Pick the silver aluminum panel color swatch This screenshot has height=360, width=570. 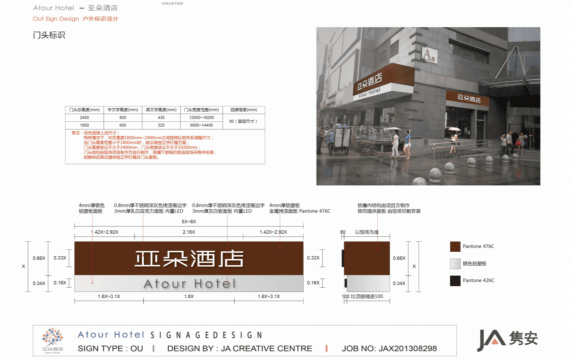455,264
